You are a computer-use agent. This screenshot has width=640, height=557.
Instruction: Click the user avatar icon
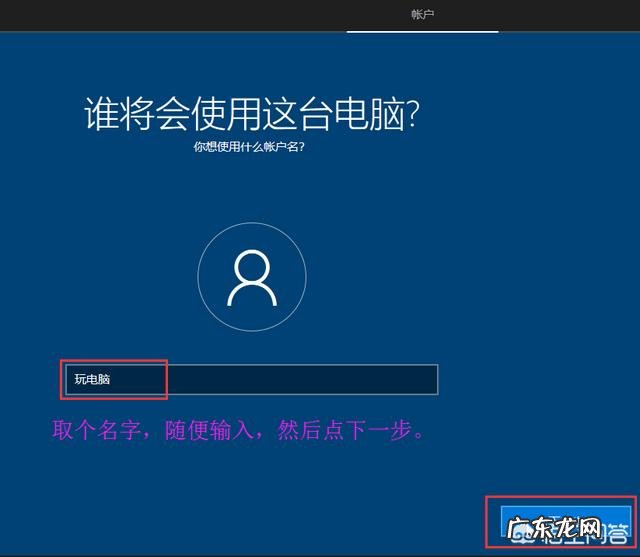[252, 277]
